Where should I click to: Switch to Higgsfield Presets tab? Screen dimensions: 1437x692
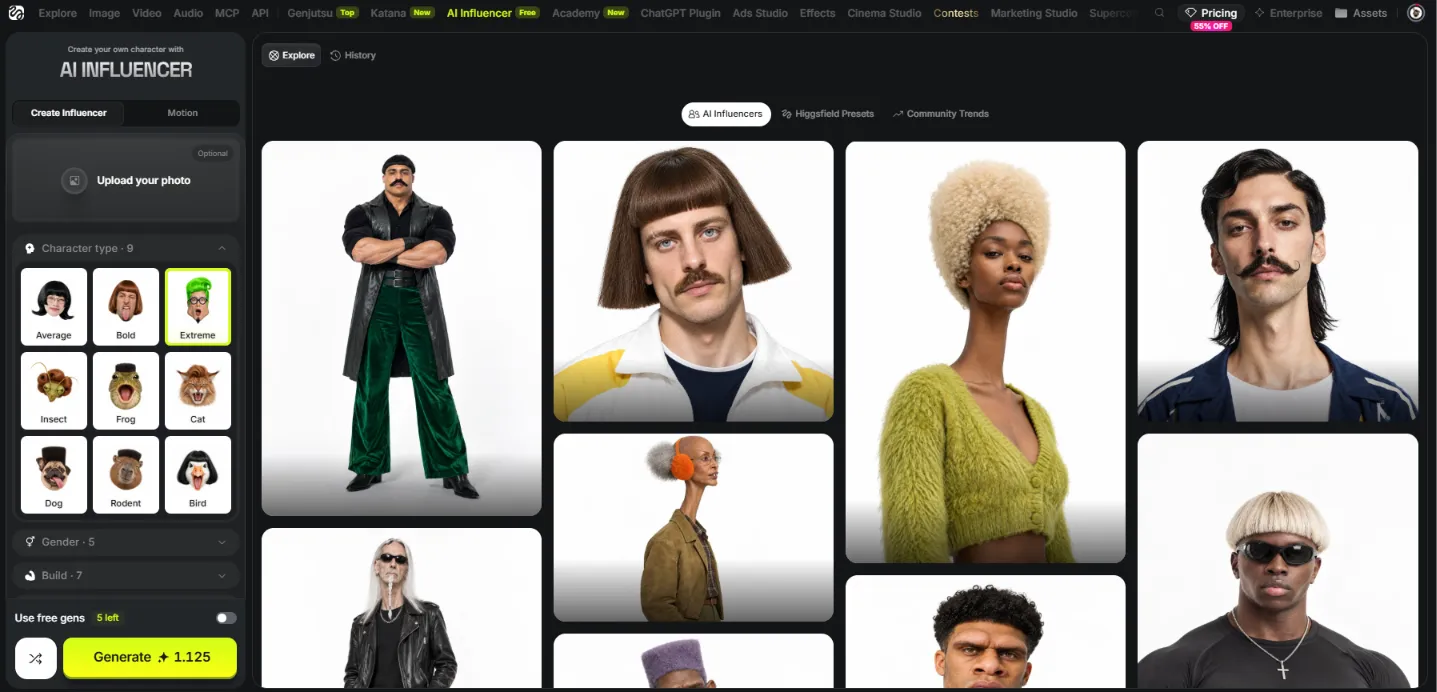[x=828, y=114]
